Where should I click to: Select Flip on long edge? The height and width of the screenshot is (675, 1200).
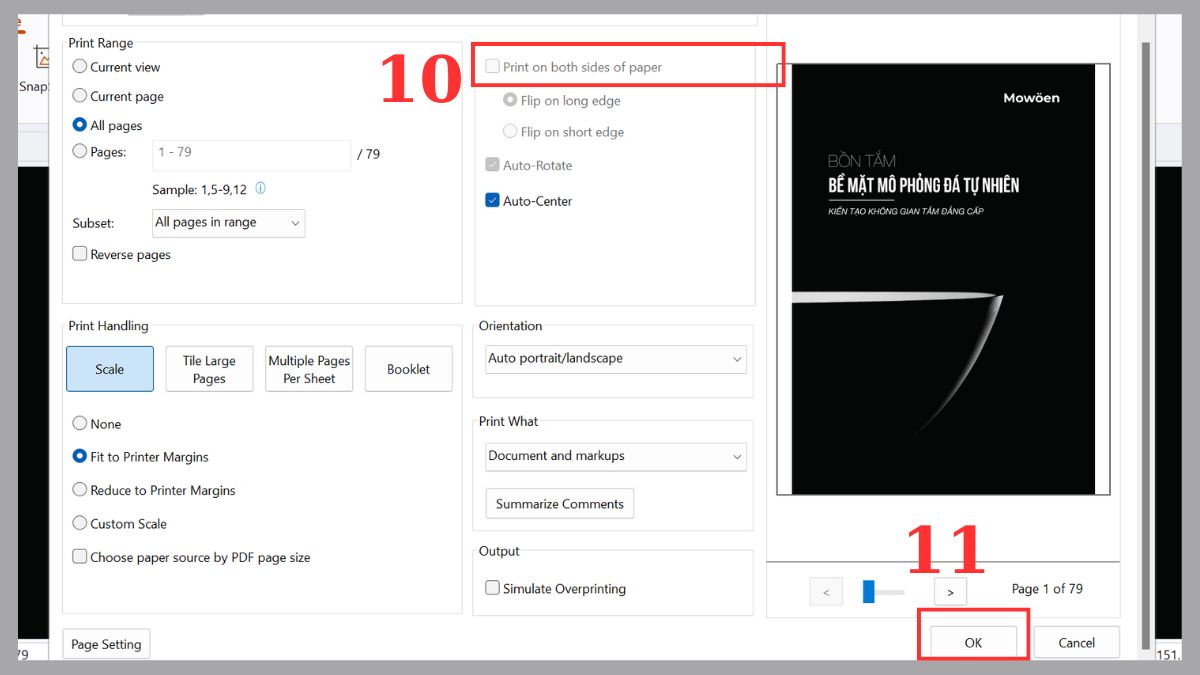coord(510,100)
